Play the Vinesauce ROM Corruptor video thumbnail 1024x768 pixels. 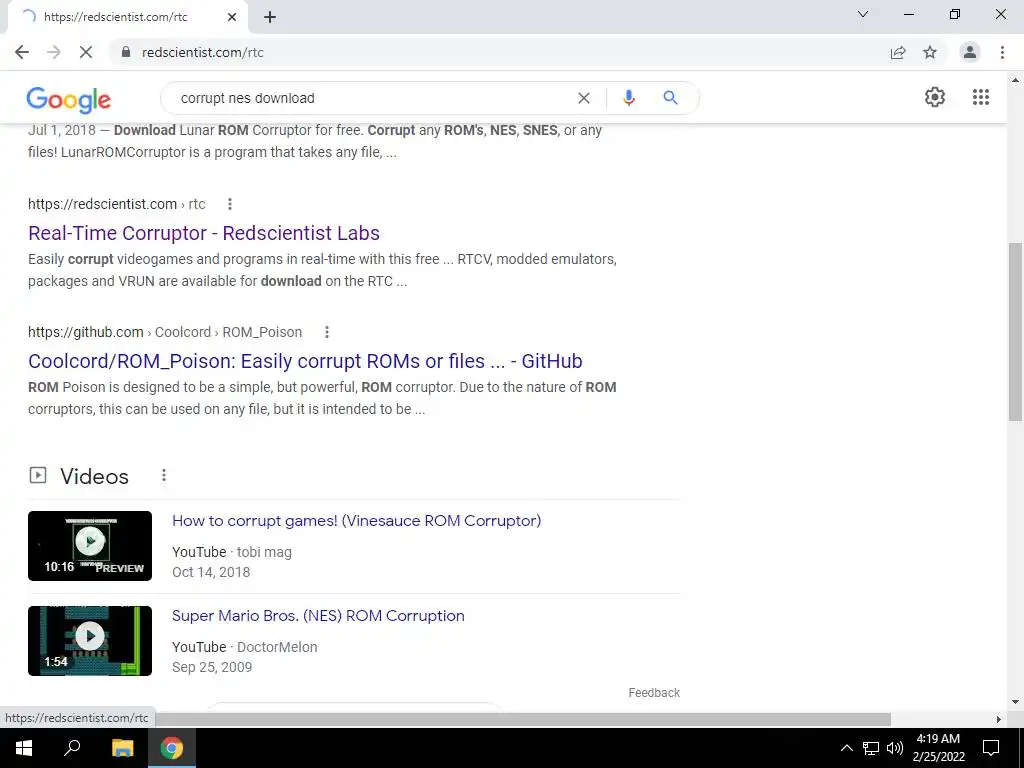pos(90,546)
